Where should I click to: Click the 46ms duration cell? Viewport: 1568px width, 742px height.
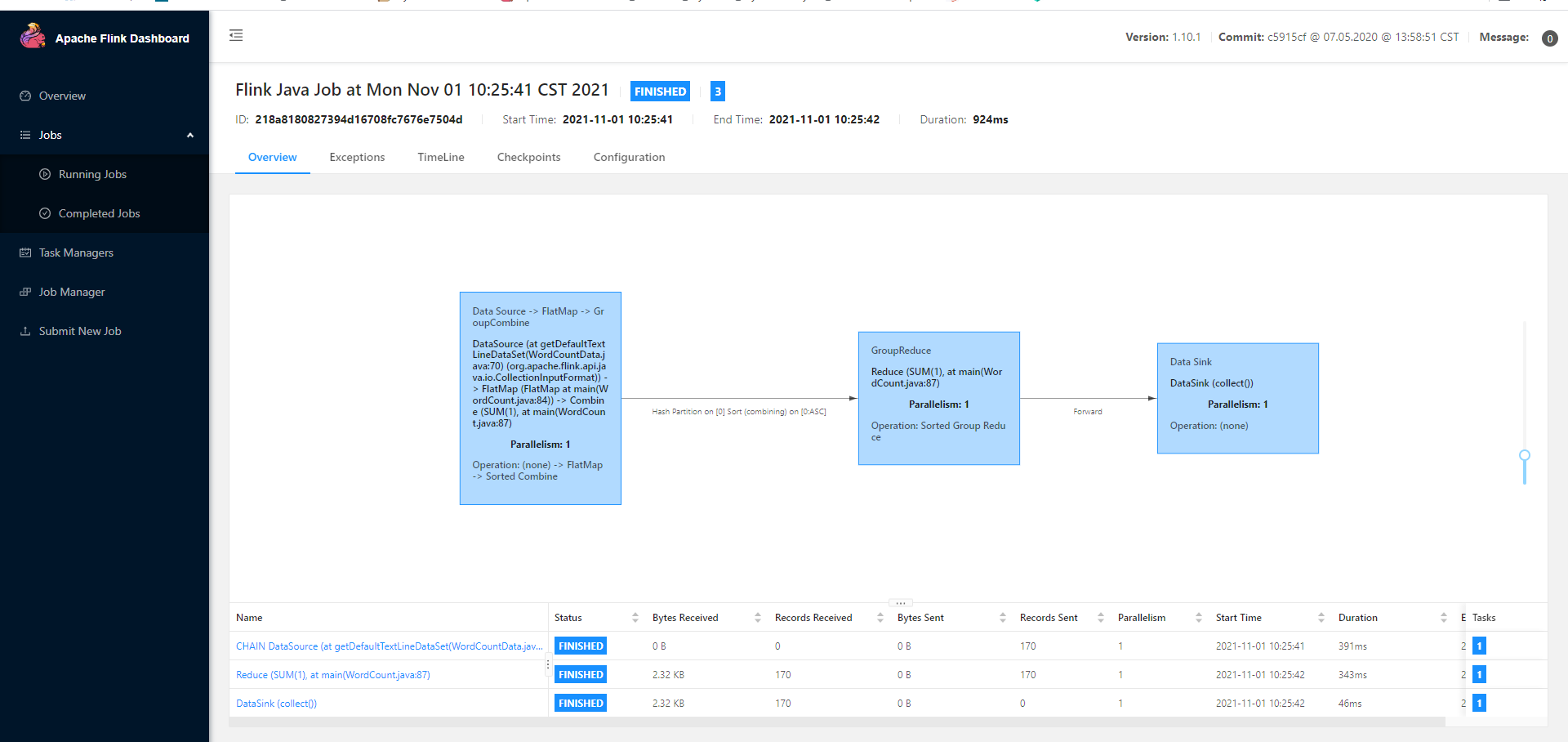point(1350,704)
